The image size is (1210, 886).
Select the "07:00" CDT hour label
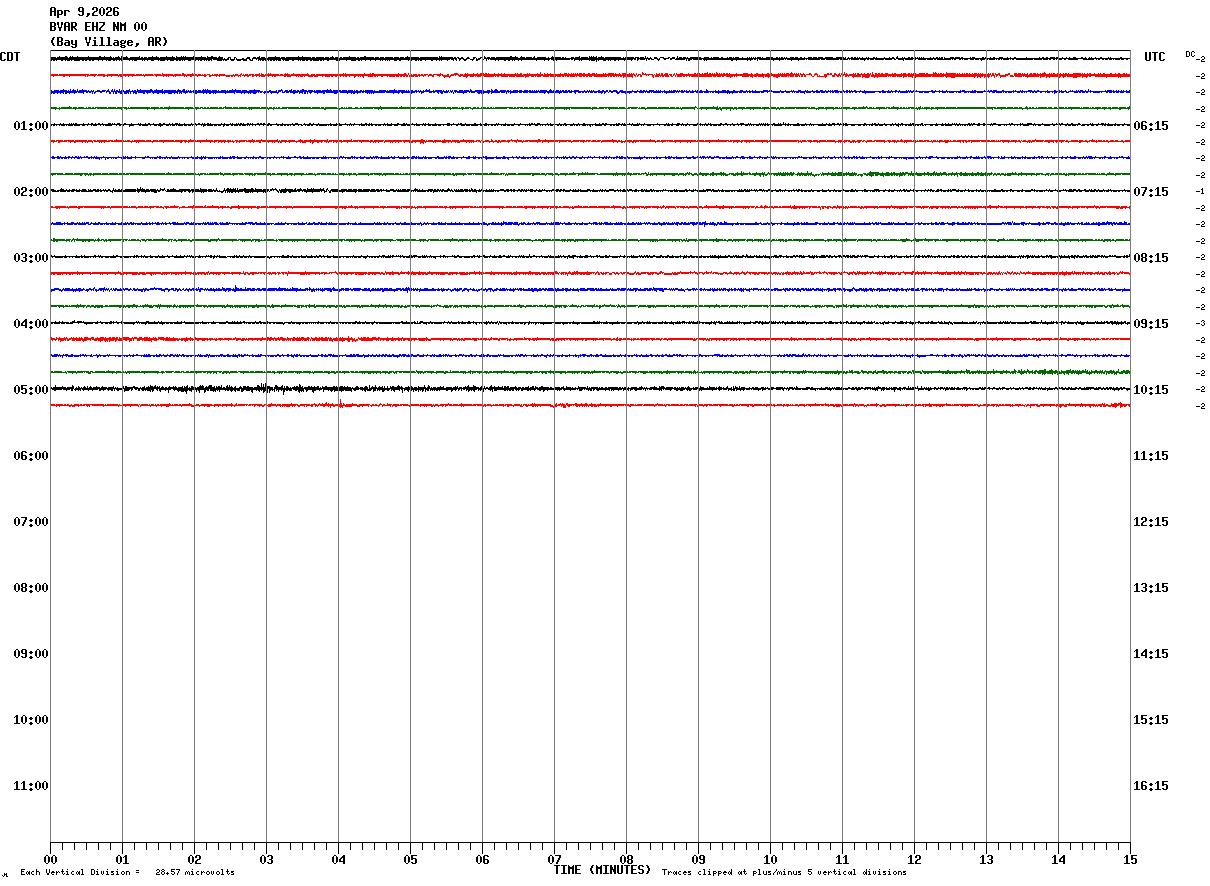[31, 522]
